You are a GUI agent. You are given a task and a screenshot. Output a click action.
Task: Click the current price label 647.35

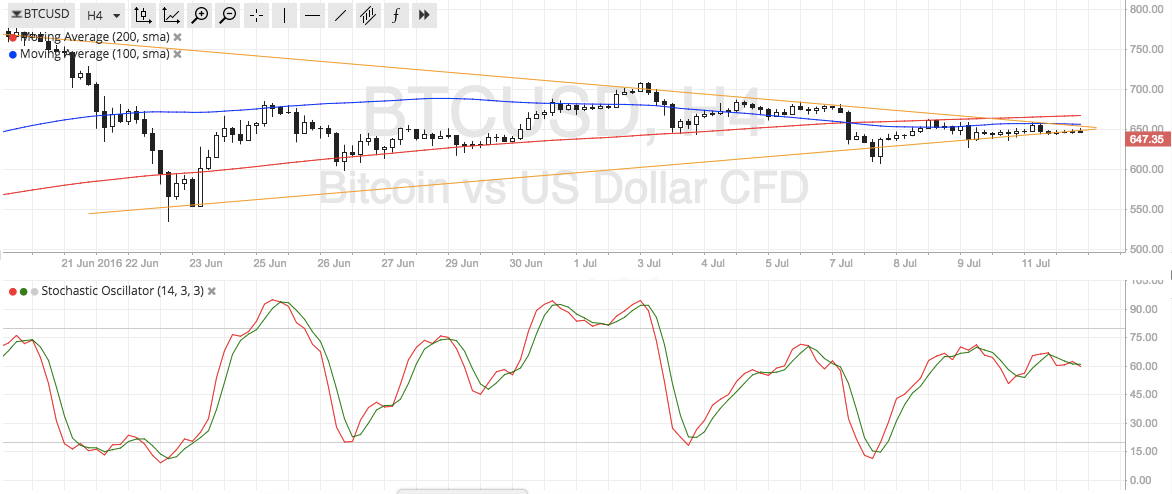[x=1147, y=140]
